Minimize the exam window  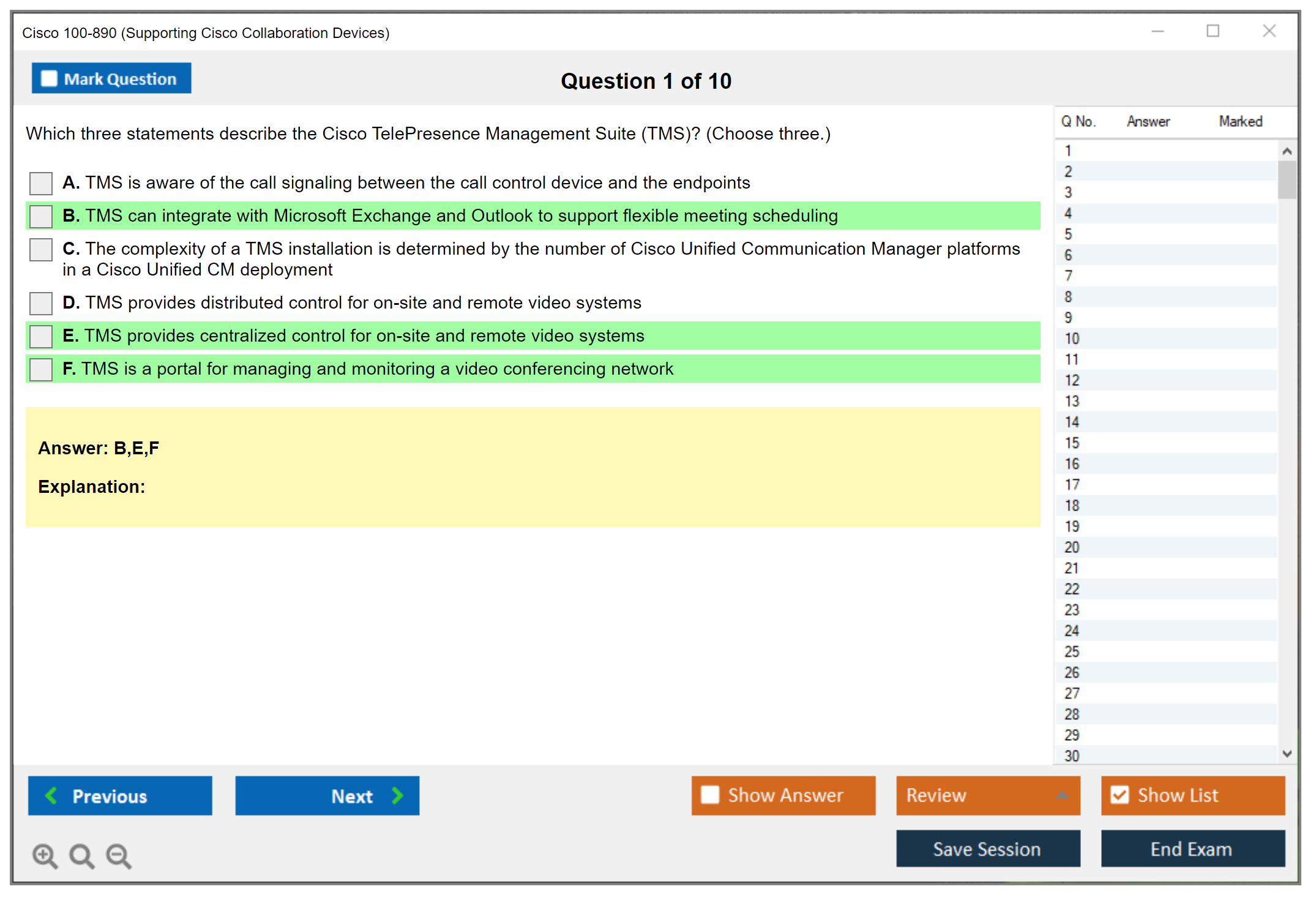(x=1157, y=31)
